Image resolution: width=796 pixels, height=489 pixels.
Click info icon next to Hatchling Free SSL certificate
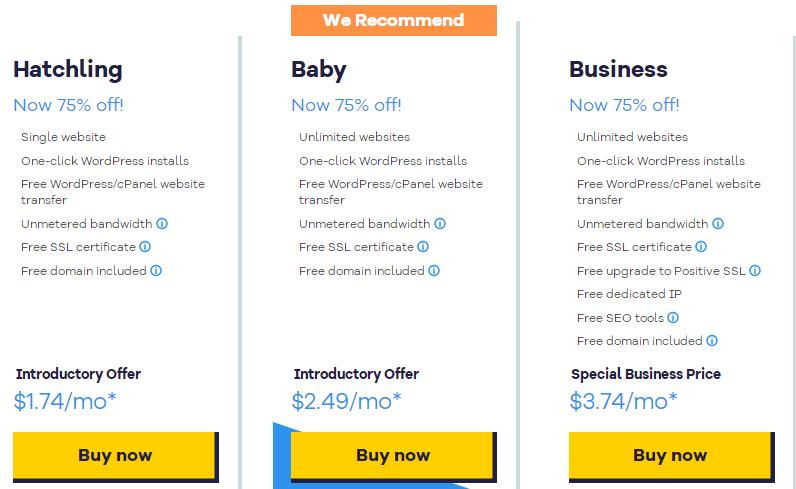[x=145, y=247]
